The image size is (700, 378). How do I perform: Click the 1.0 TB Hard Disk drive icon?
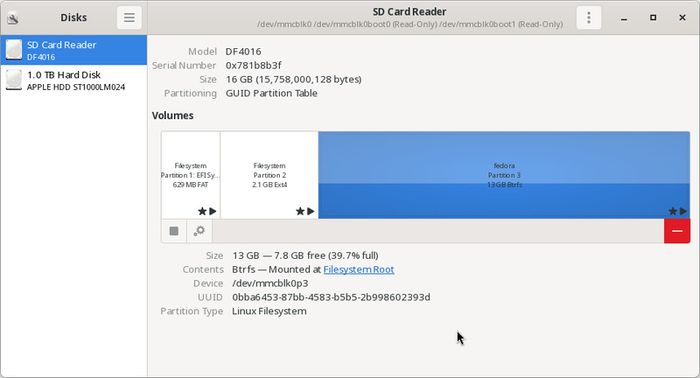[14, 80]
